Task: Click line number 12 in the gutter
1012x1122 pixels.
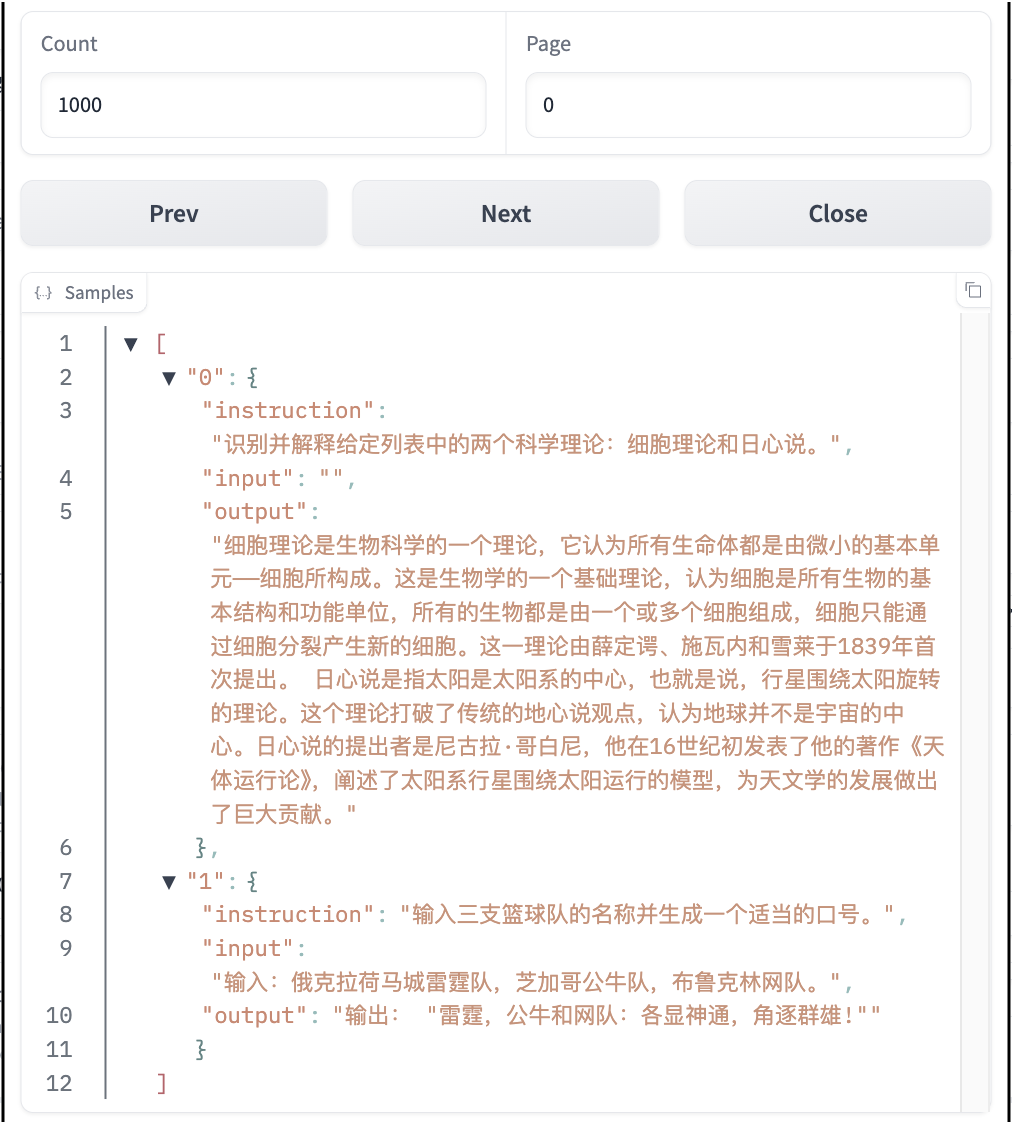Action: tap(59, 1083)
